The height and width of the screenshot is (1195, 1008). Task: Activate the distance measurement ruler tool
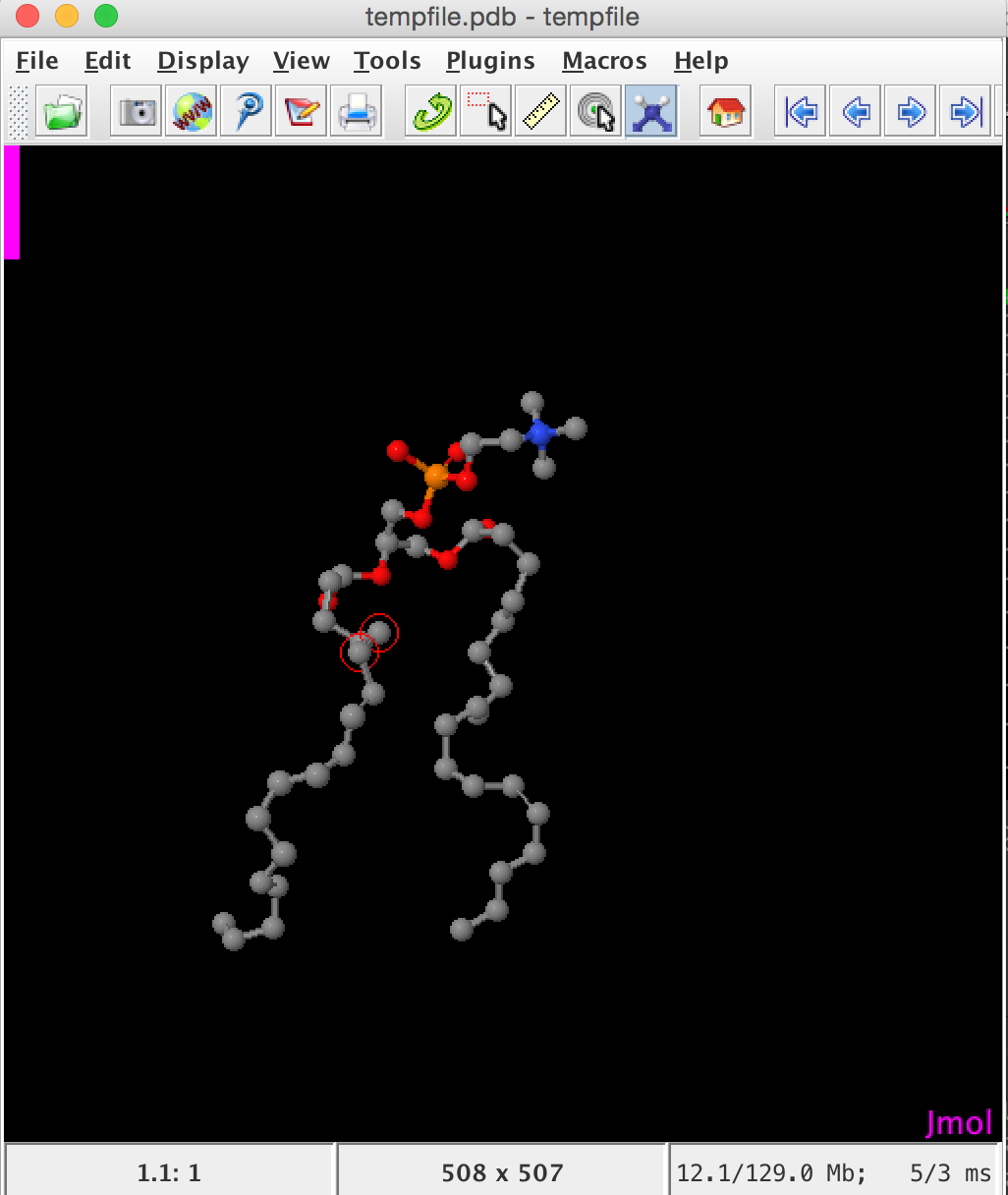click(x=539, y=111)
